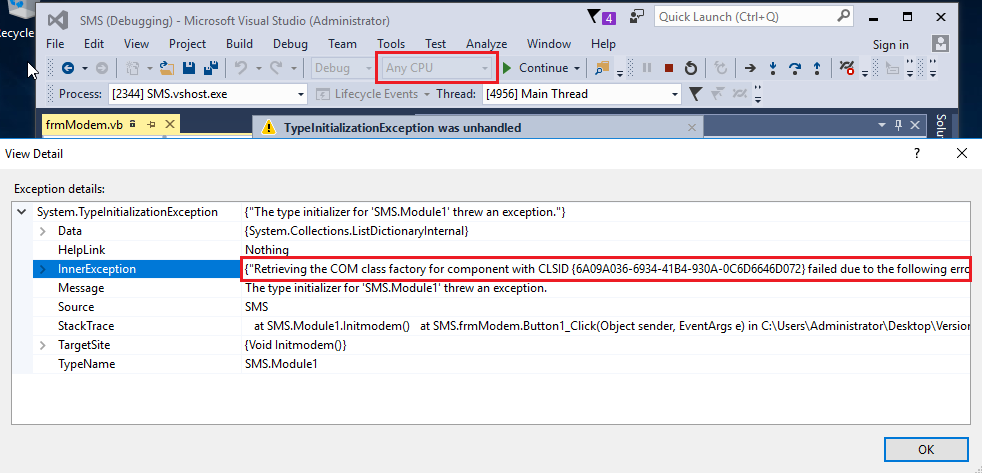Click the Save All icon
Viewport: 982px width, 473px height.
coord(211,68)
